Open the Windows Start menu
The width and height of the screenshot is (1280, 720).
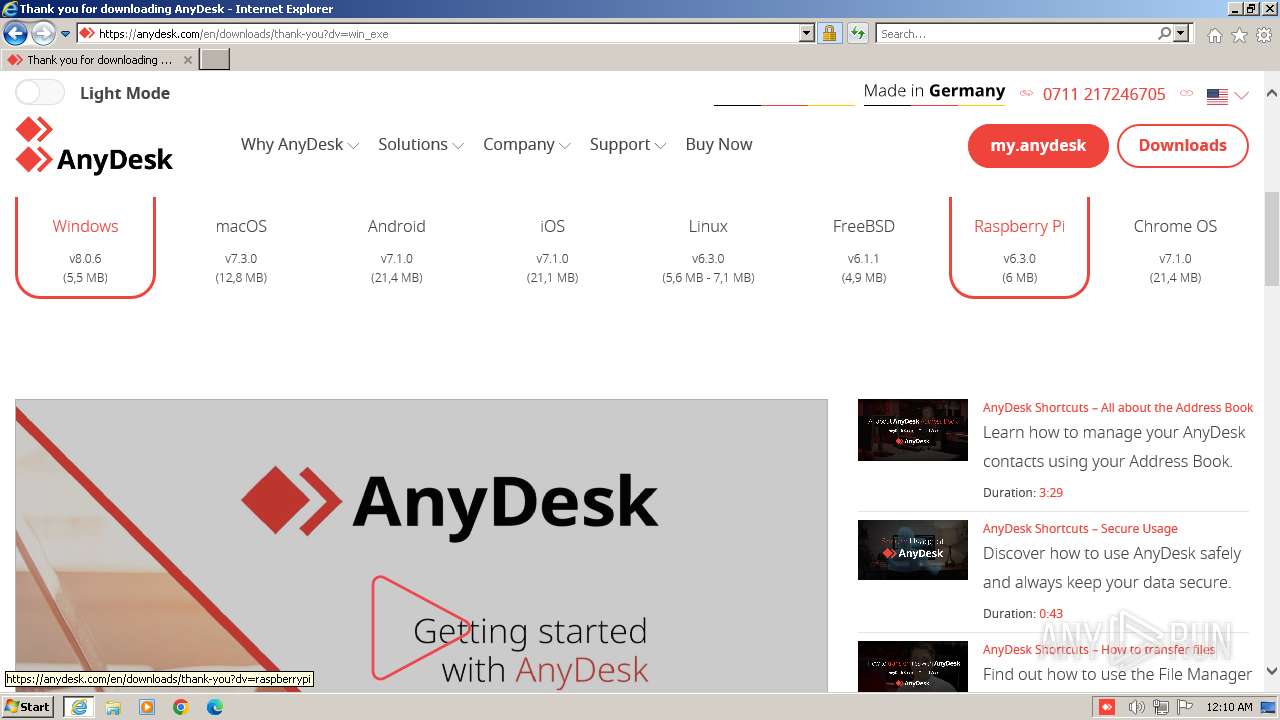tap(28, 707)
